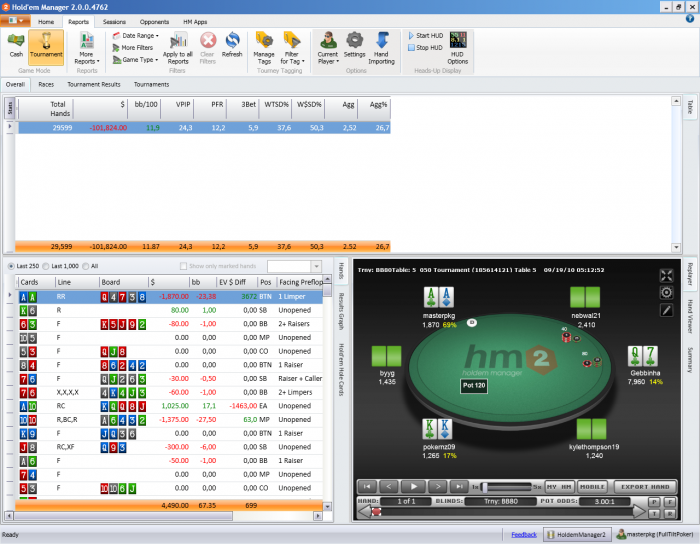
Task: Toggle replayer fullscreen icon
Action: coord(666,276)
